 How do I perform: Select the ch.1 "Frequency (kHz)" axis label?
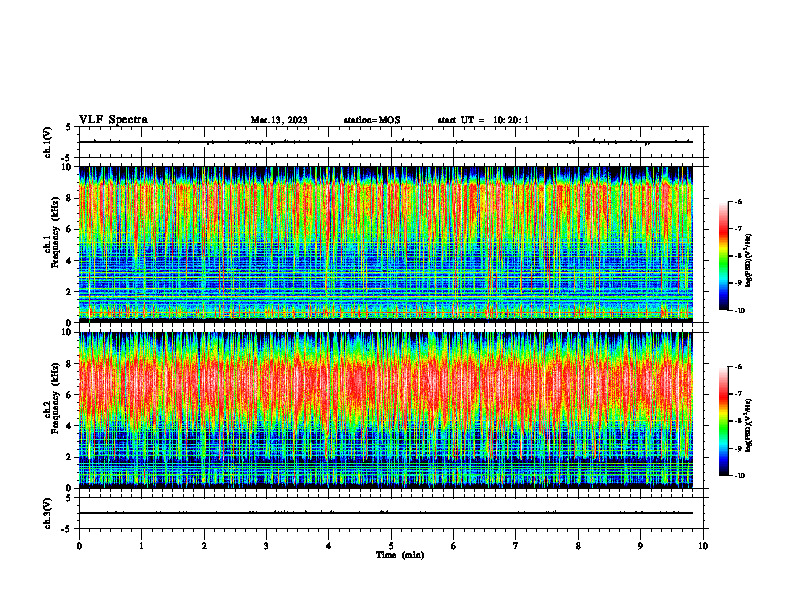pos(55,233)
